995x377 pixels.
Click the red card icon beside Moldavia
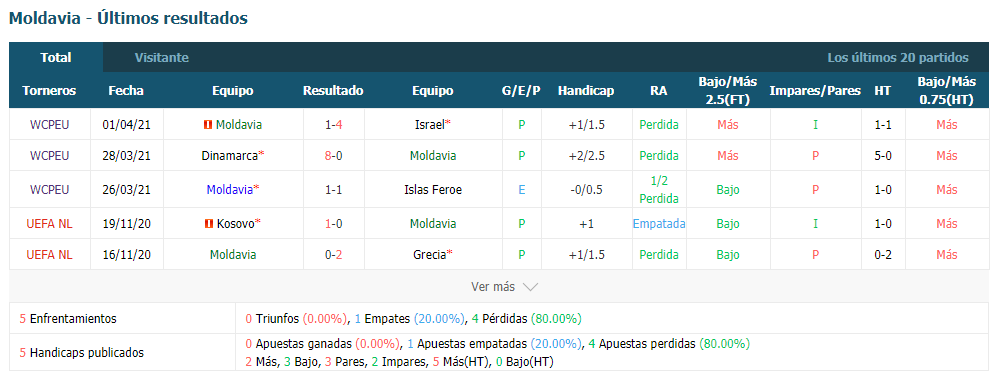click(x=207, y=125)
